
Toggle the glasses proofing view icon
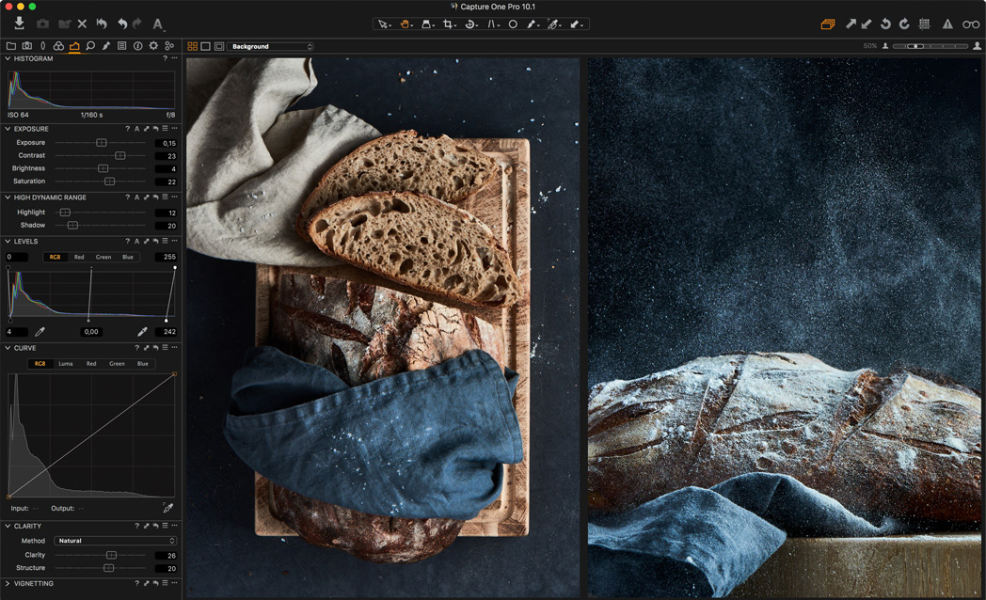(970, 24)
